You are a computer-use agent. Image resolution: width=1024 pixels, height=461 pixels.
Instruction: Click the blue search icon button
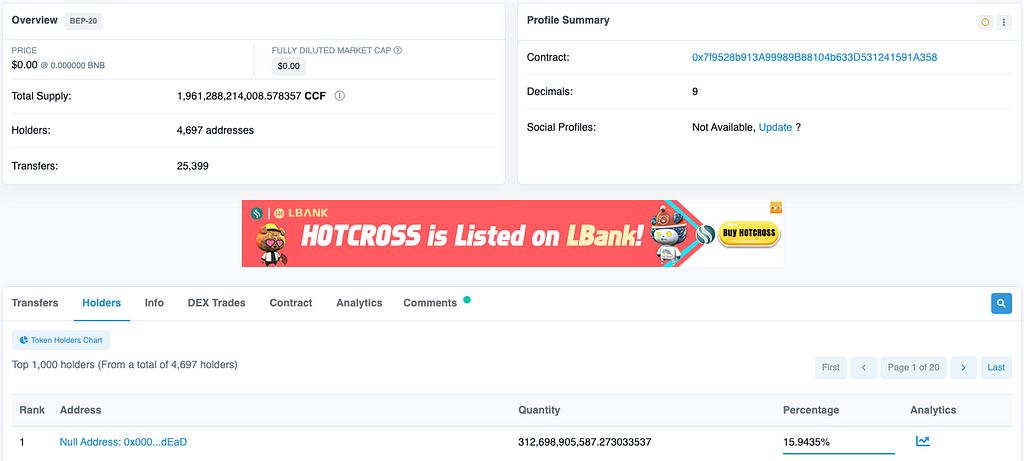coord(1001,304)
